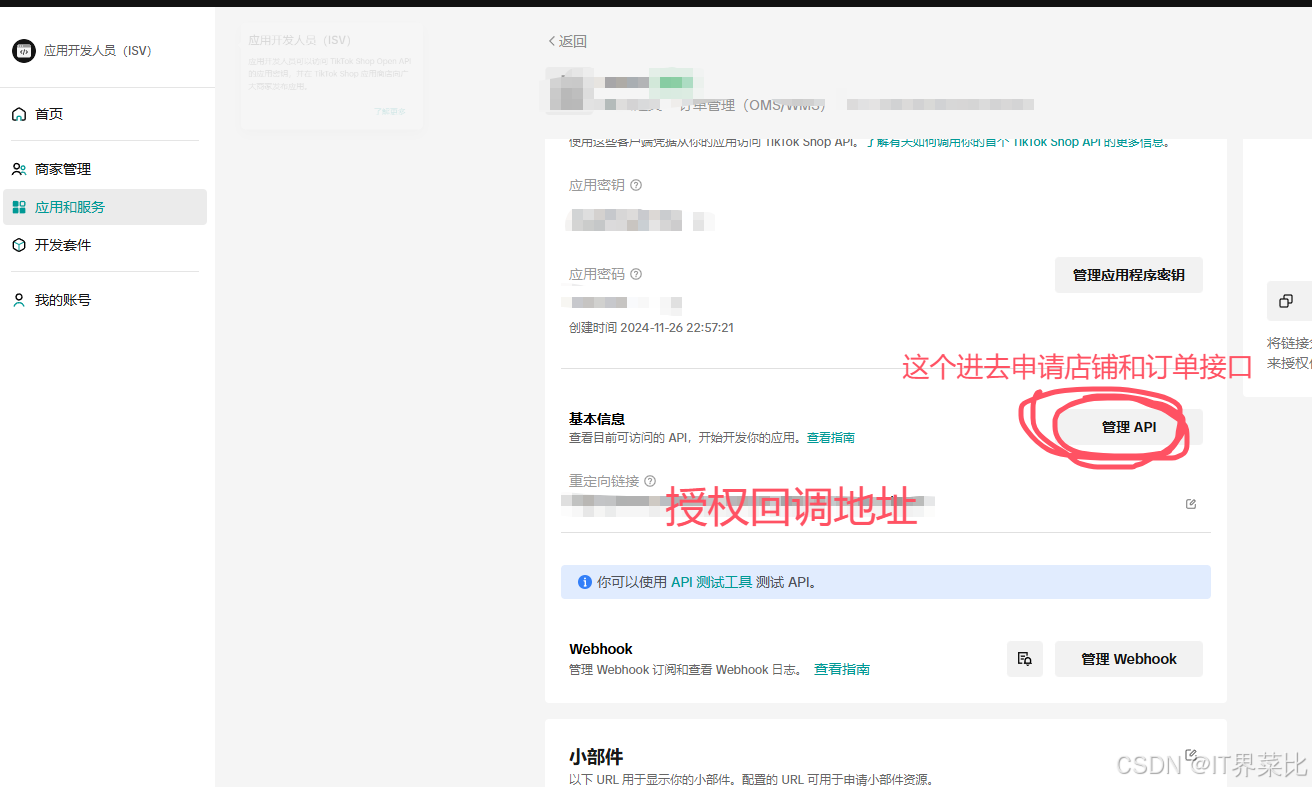This screenshot has width=1312, height=787.
Task: Click the 我的账号 person icon
Action: click(x=19, y=300)
